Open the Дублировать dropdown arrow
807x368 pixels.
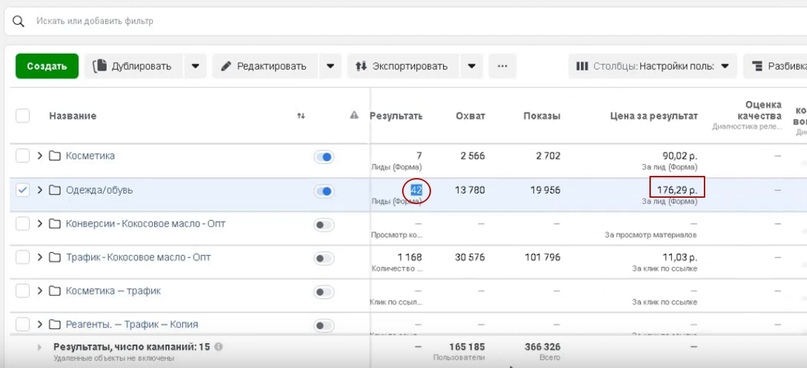point(196,66)
